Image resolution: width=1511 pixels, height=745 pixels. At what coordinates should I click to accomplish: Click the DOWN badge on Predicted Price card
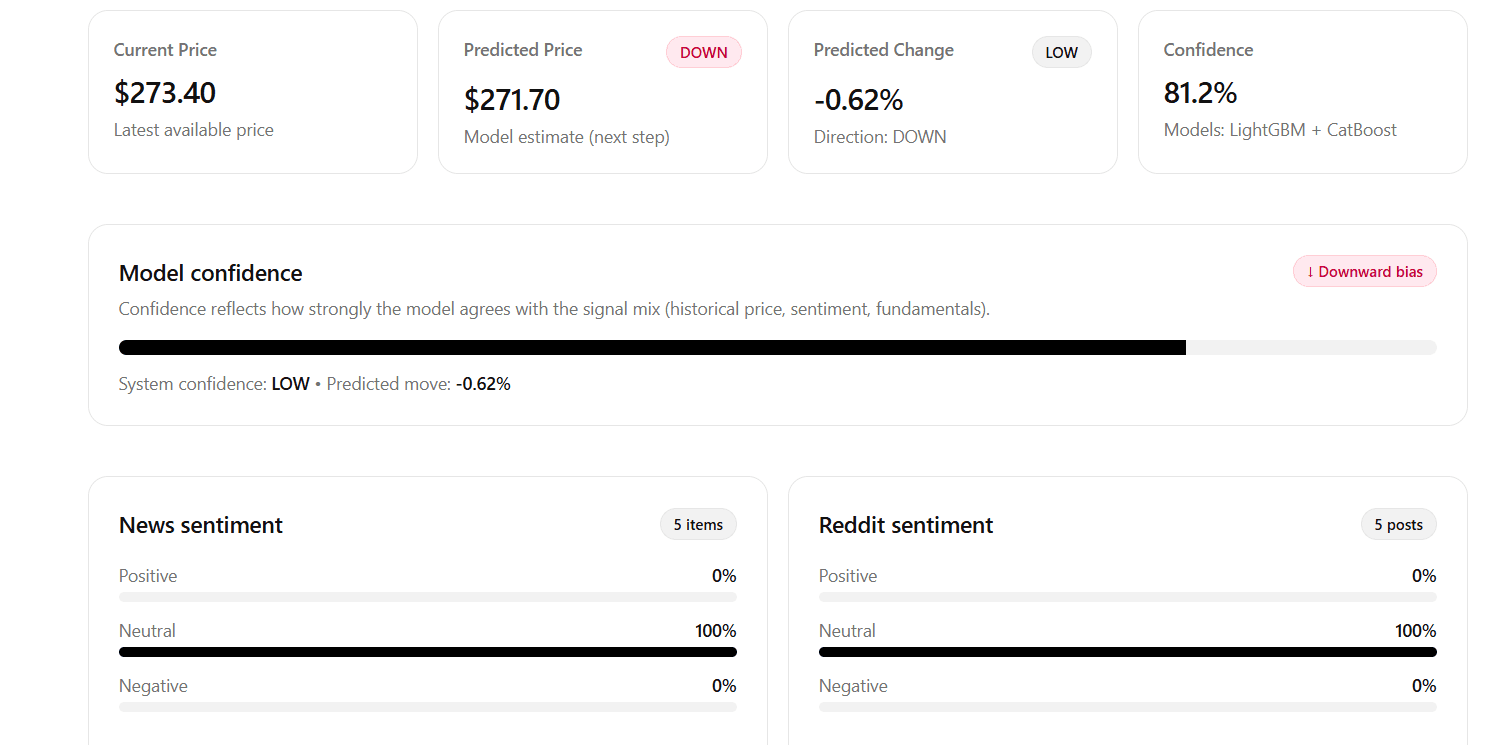point(704,52)
